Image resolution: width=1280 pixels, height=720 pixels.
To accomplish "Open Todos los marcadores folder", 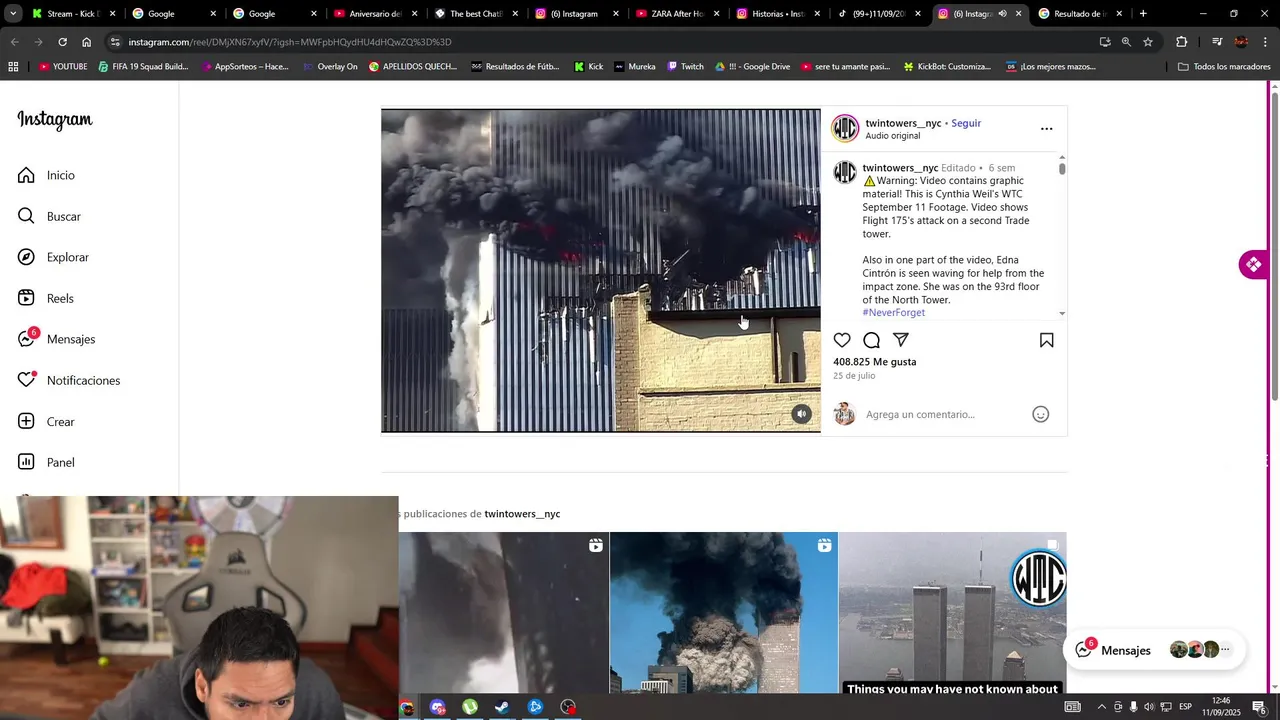I will click(x=1225, y=67).
